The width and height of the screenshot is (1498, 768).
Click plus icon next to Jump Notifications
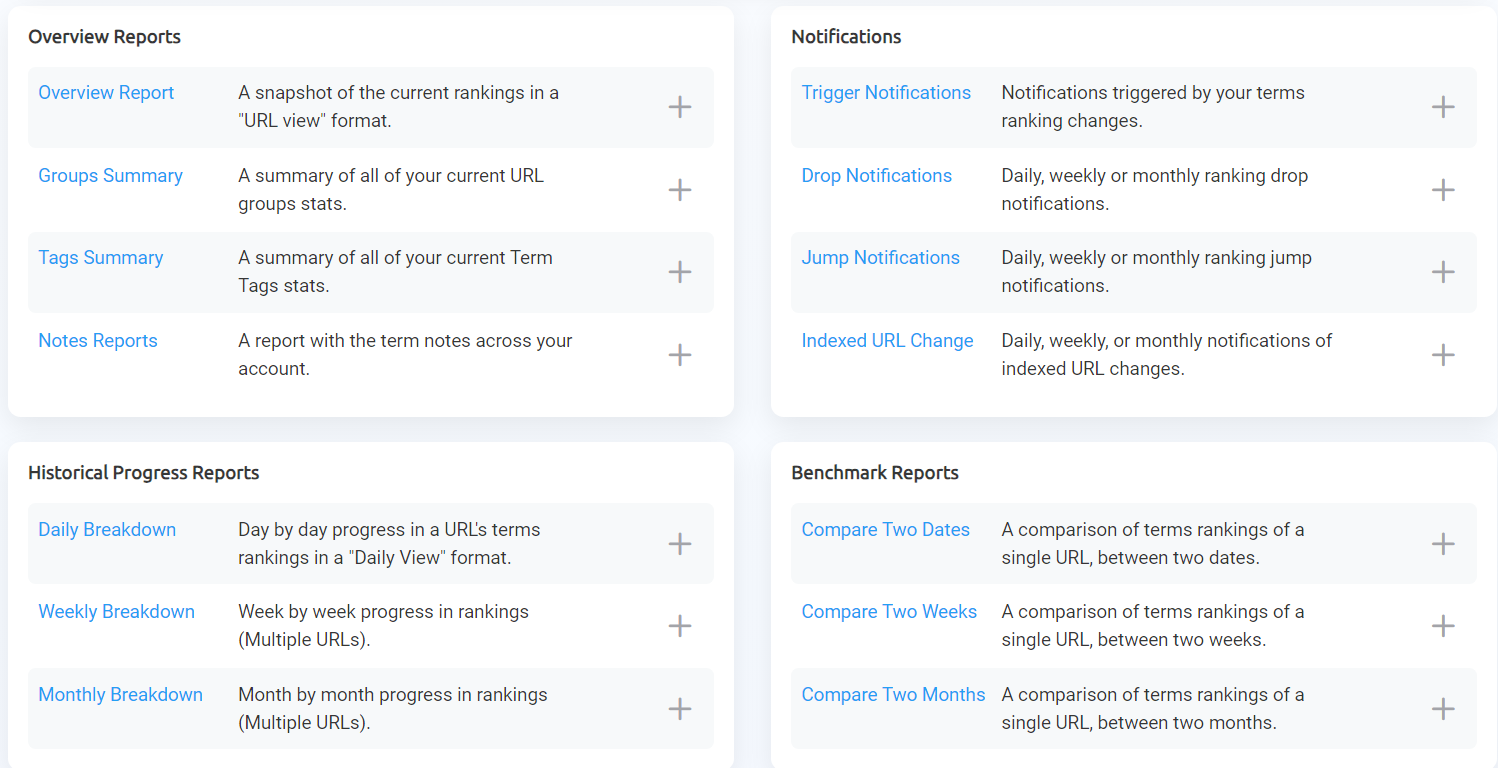(1443, 272)
